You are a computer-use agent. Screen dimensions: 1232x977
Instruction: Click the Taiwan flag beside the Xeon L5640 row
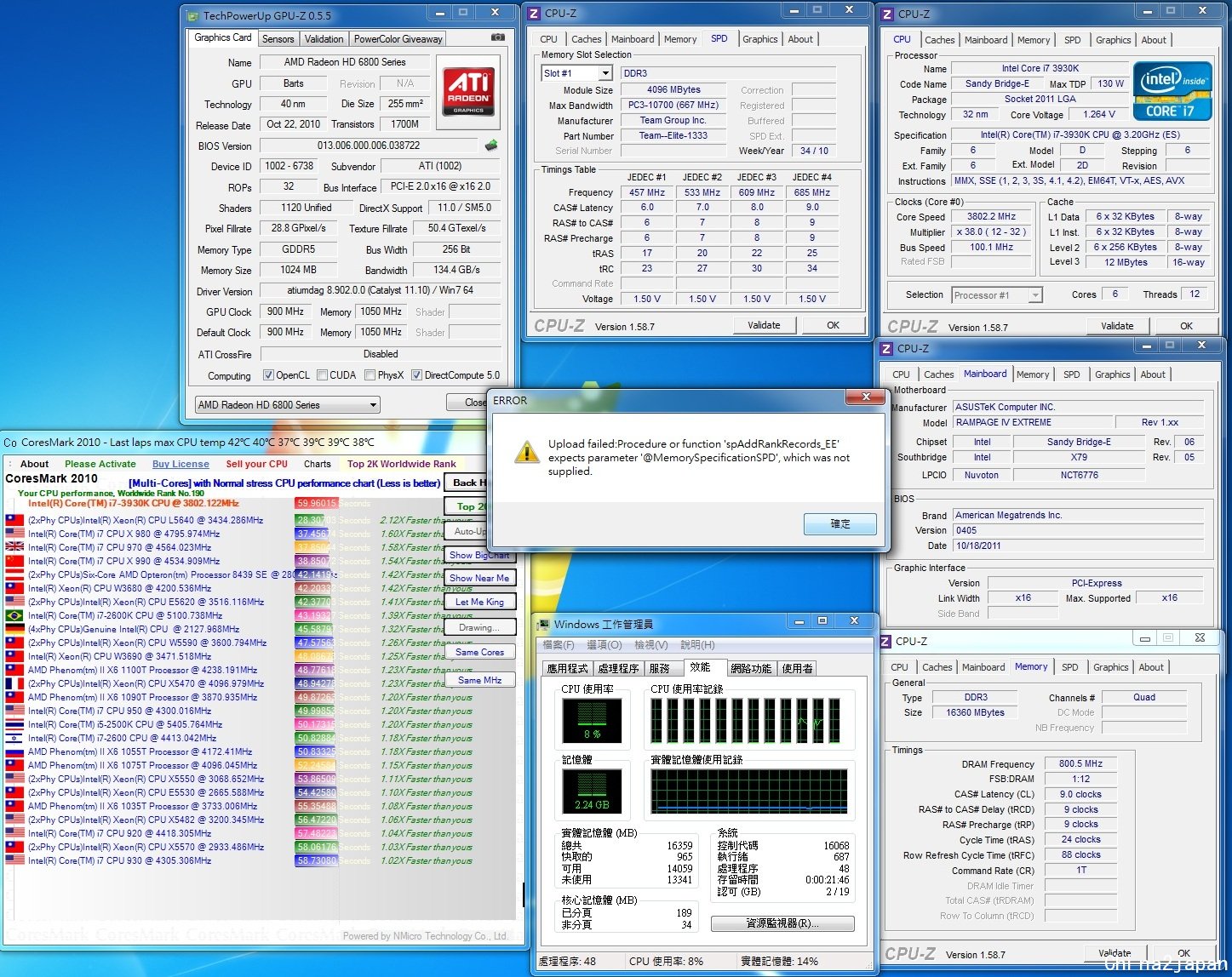[14, 520]
